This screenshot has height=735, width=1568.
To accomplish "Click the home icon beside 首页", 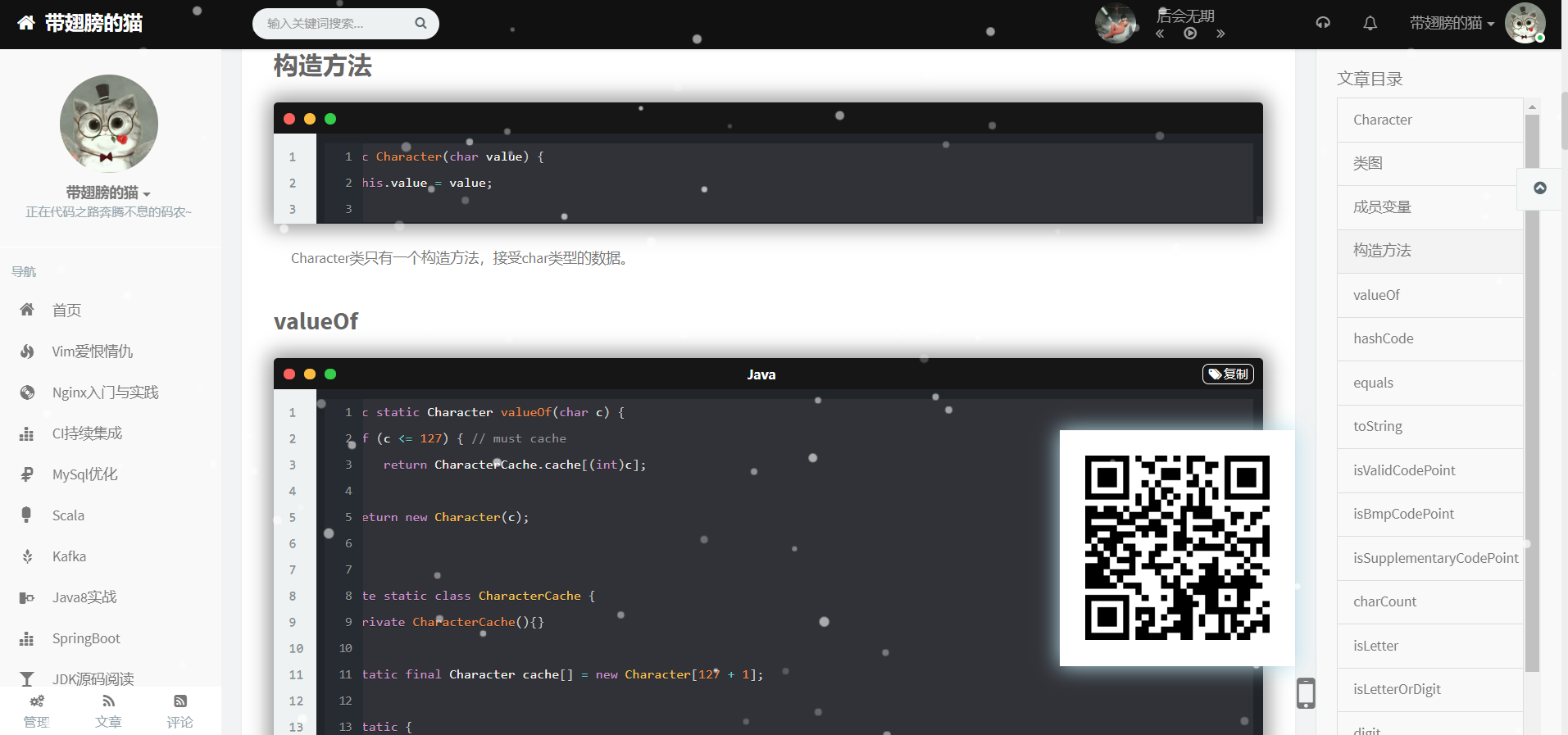I will point(27,310).
